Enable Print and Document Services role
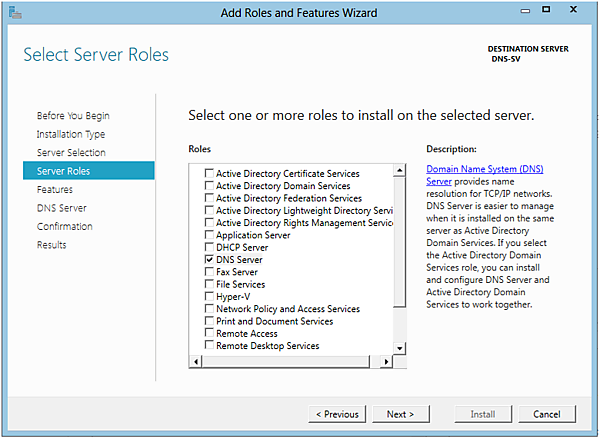This screenshot has width=600, height=439. click(209, 321)
